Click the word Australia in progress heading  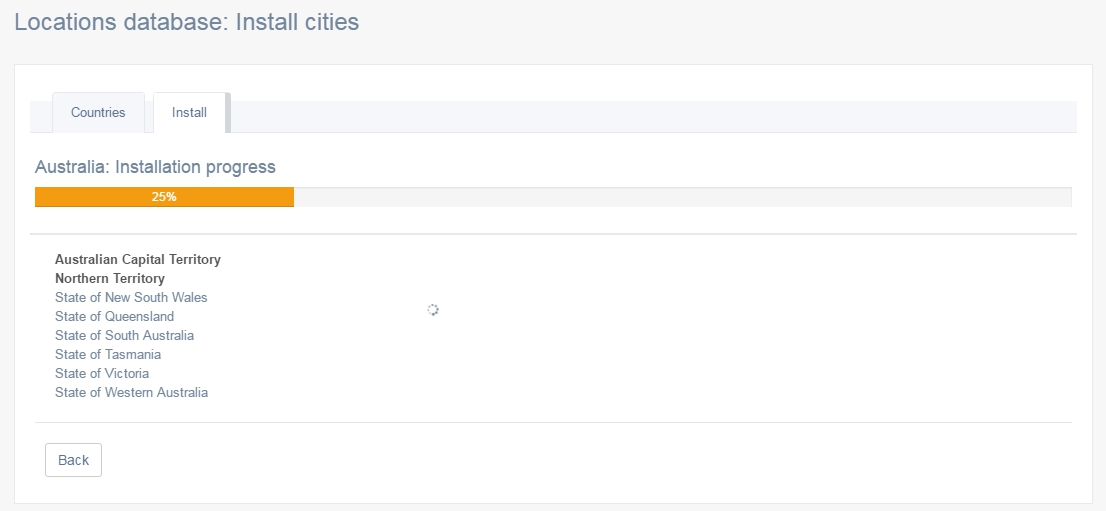click(x=70, y=167)
